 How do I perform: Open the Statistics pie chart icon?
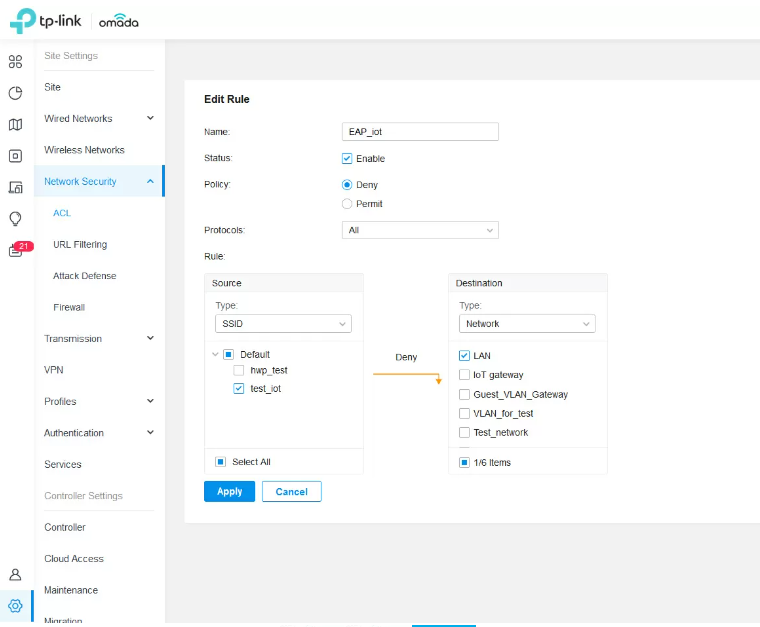[x=15, y=93]
